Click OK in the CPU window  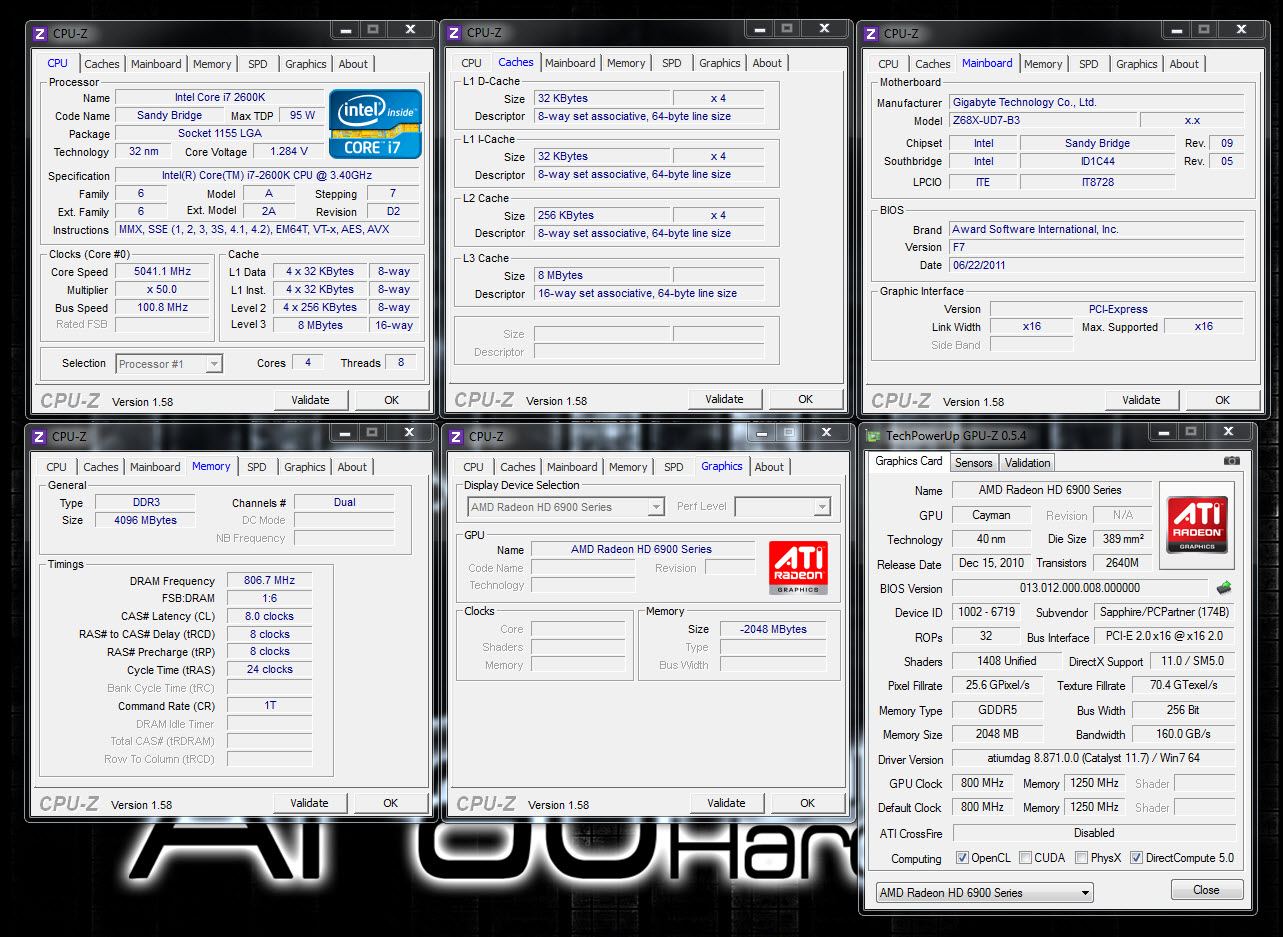click(x=391, y=400)
